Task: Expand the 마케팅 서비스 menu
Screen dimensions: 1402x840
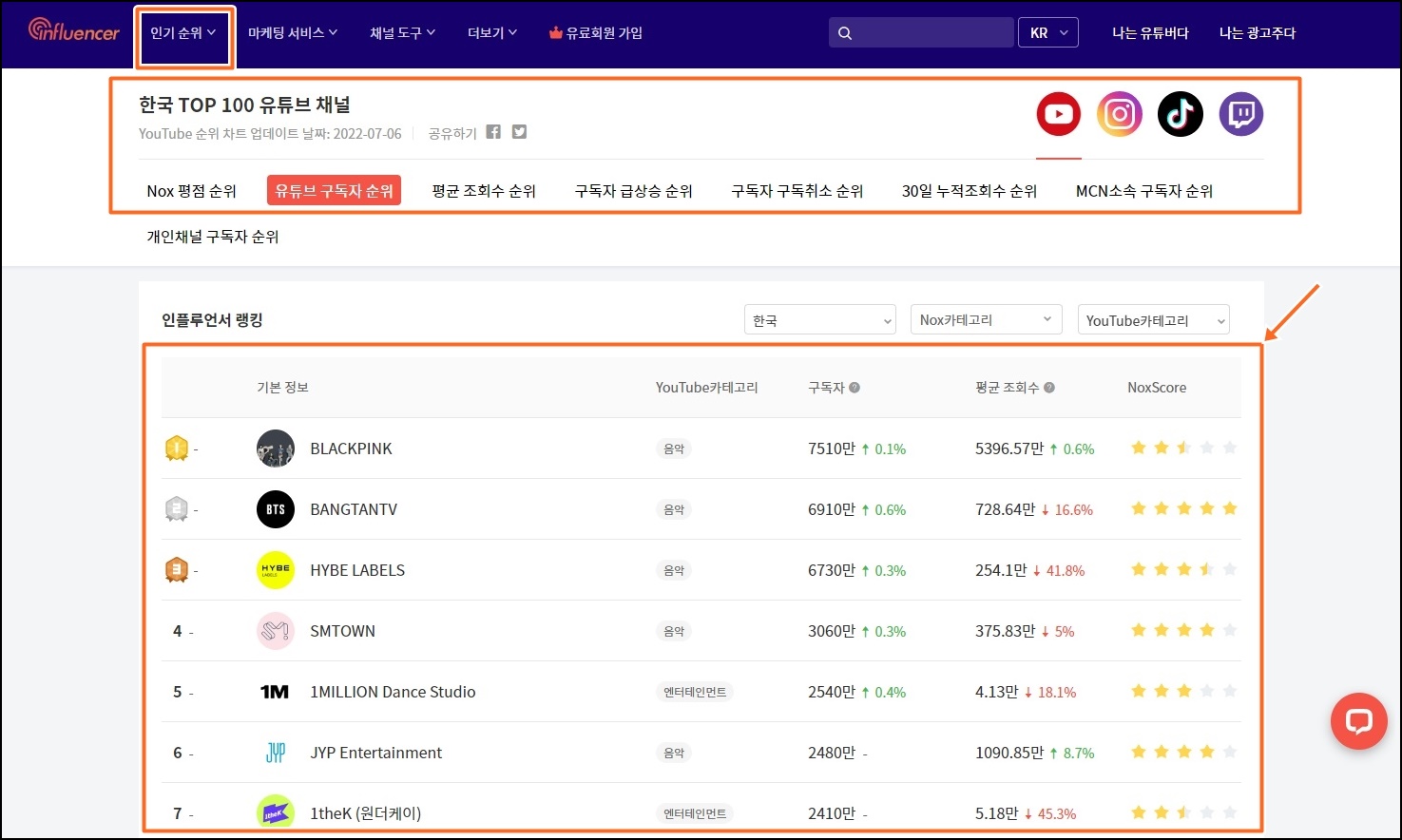Action: point(293,33)
